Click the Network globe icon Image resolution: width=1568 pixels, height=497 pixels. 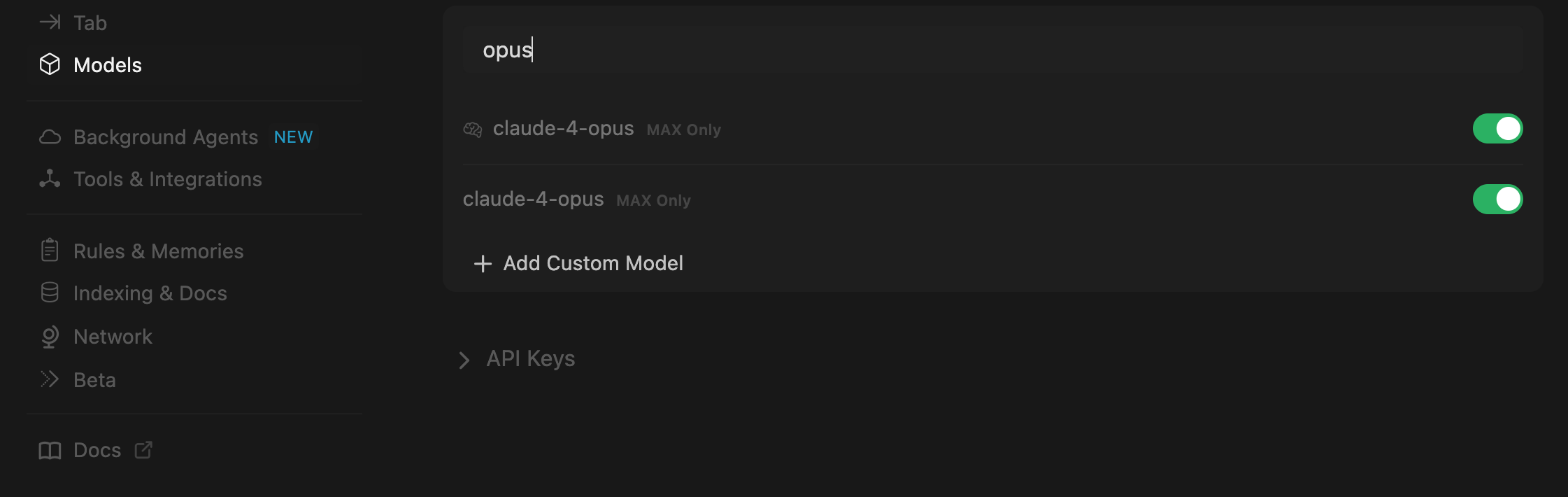pyautogui.click(x=50, y=337)
